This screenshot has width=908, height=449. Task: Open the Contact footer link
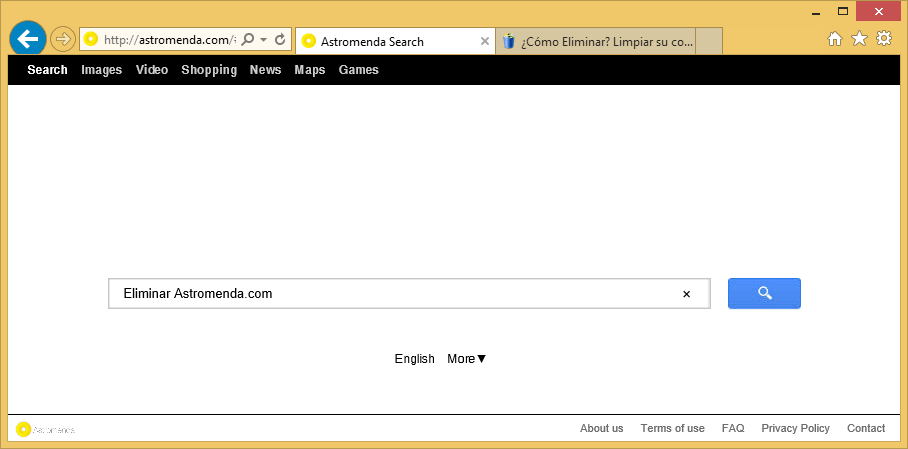866,428
